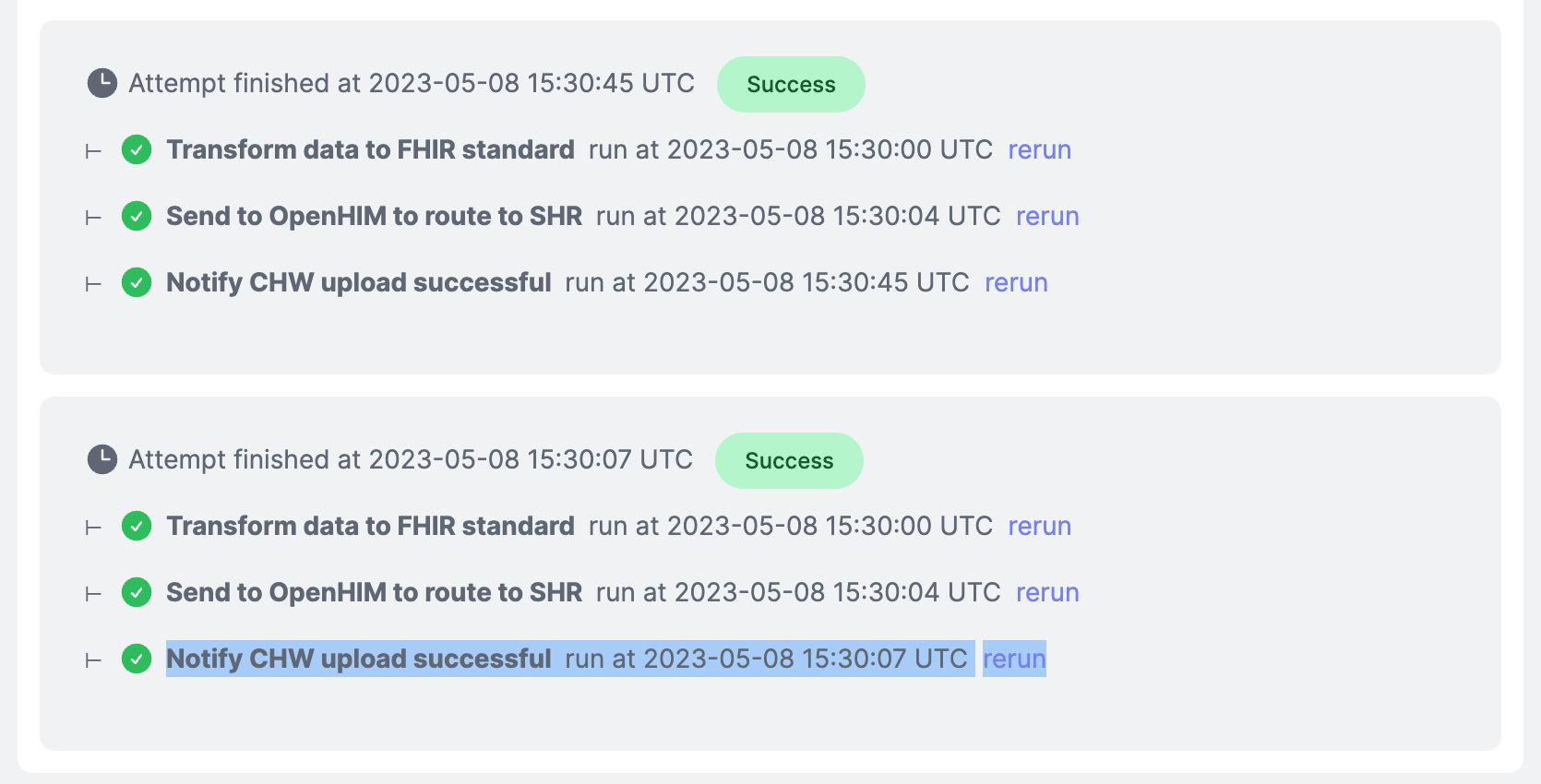Click rerun beside Send to OpenHIM step
This screenshot has height=784, width=1541.
point(1047,216)
